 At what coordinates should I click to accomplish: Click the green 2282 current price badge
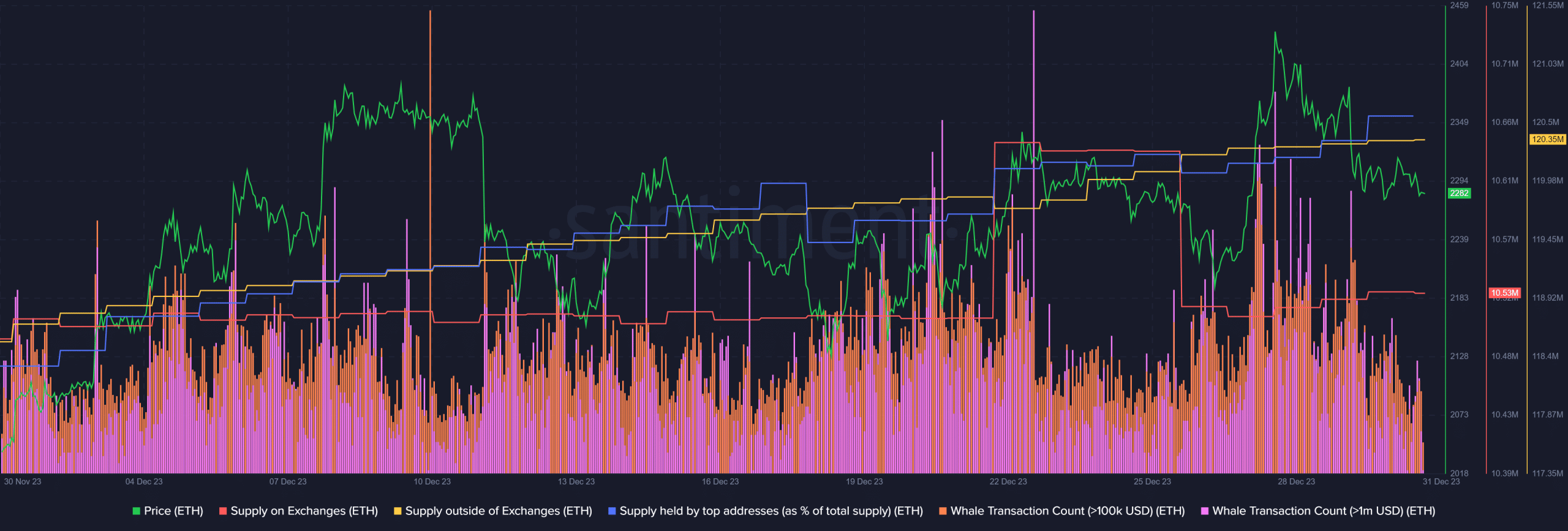[1459, 193]
